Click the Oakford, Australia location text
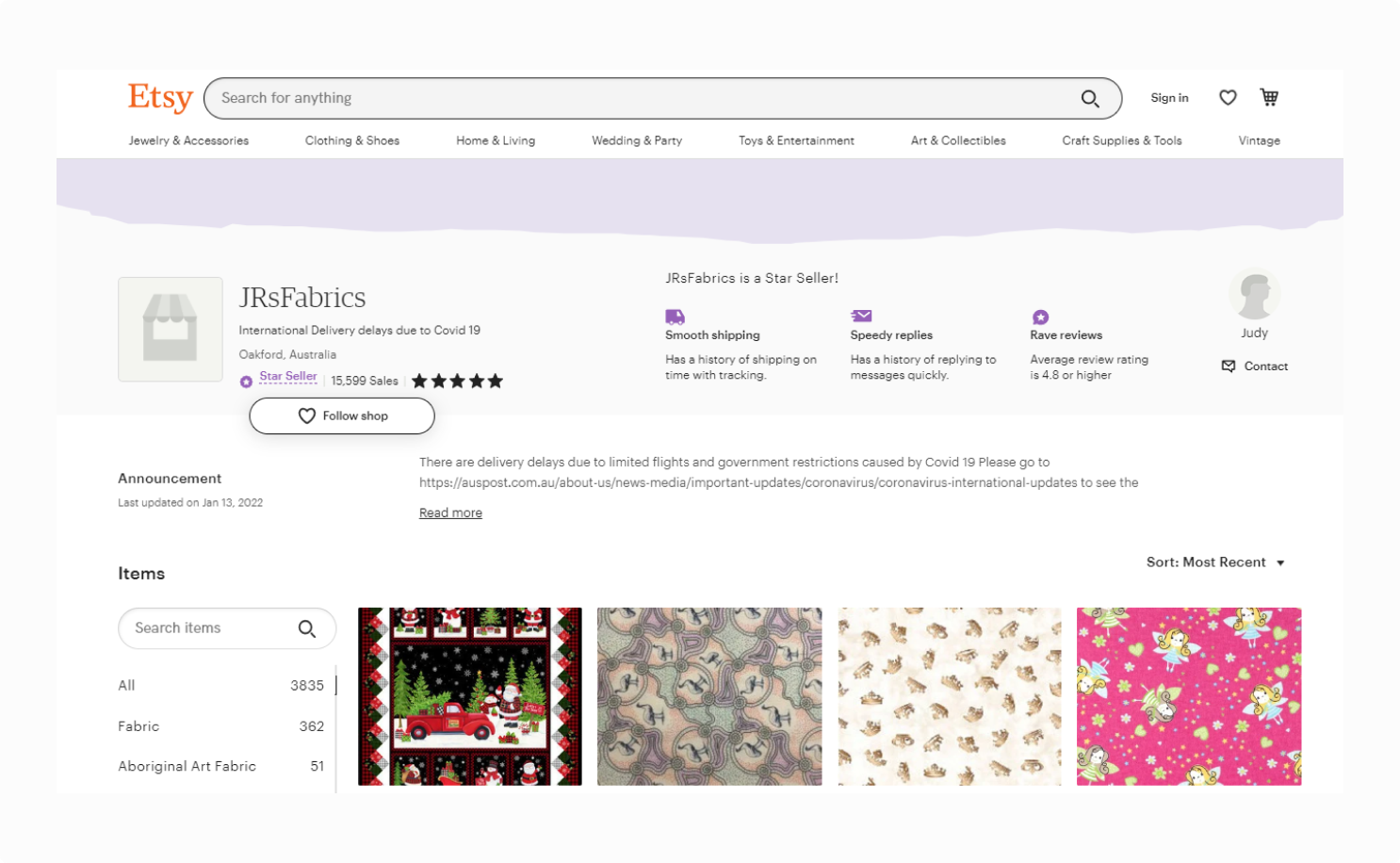Screen dimensions: 1400x863 (x=287, y=354)
